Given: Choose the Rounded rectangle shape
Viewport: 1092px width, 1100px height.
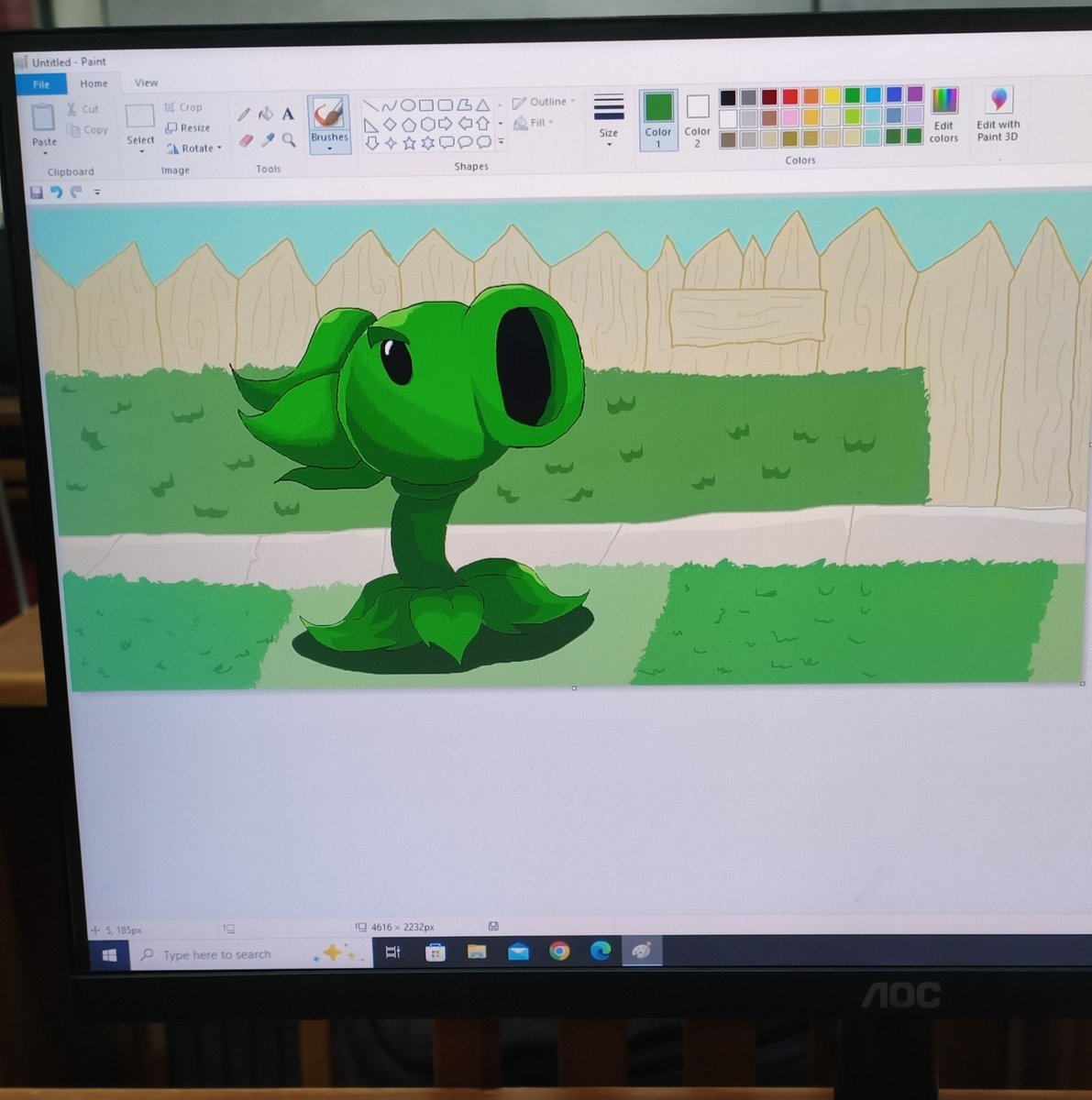Looking at the screenshot, I should pyautogui.click(x=446, y=105).
